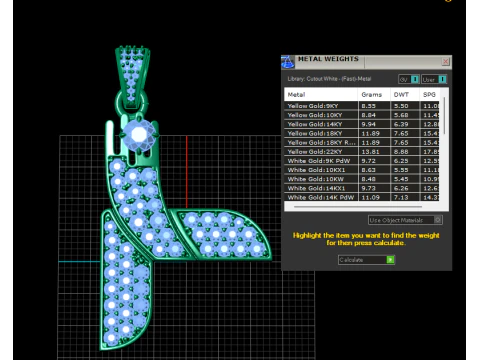The height and width of the screenshot is (360, 480).
Task: Select the White Gold:10KW row
Action: coord(363,179)
